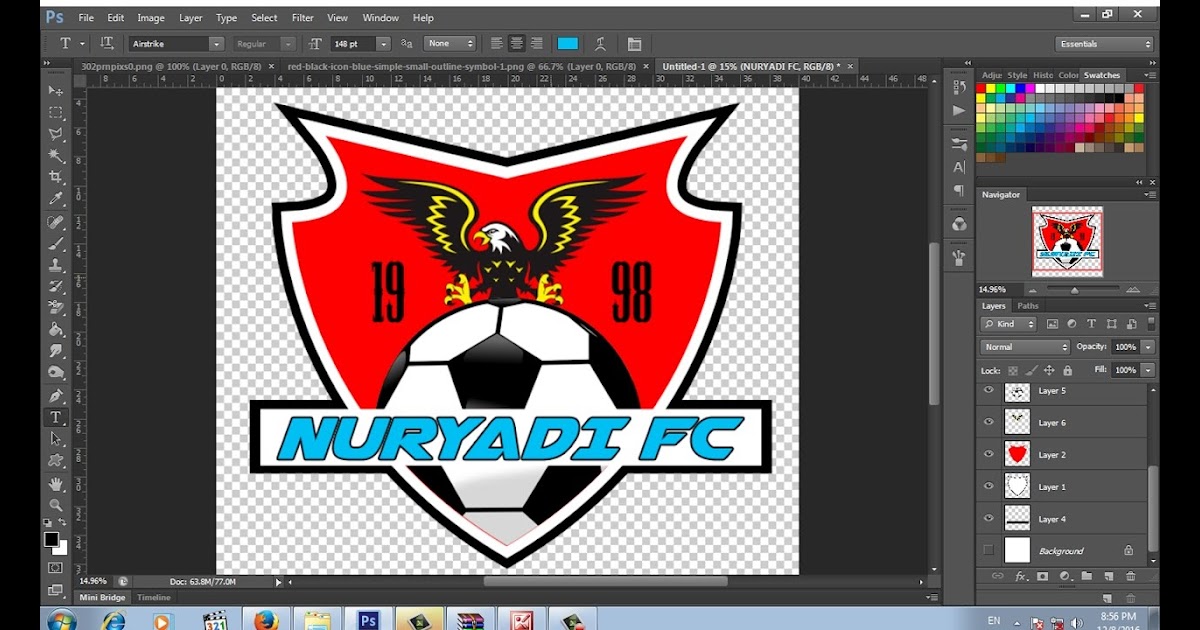The image size is (1200, 630).
Task: Open the Essentials workspace dropdown
Action: pyautogui.click(x=1104, y=44)
